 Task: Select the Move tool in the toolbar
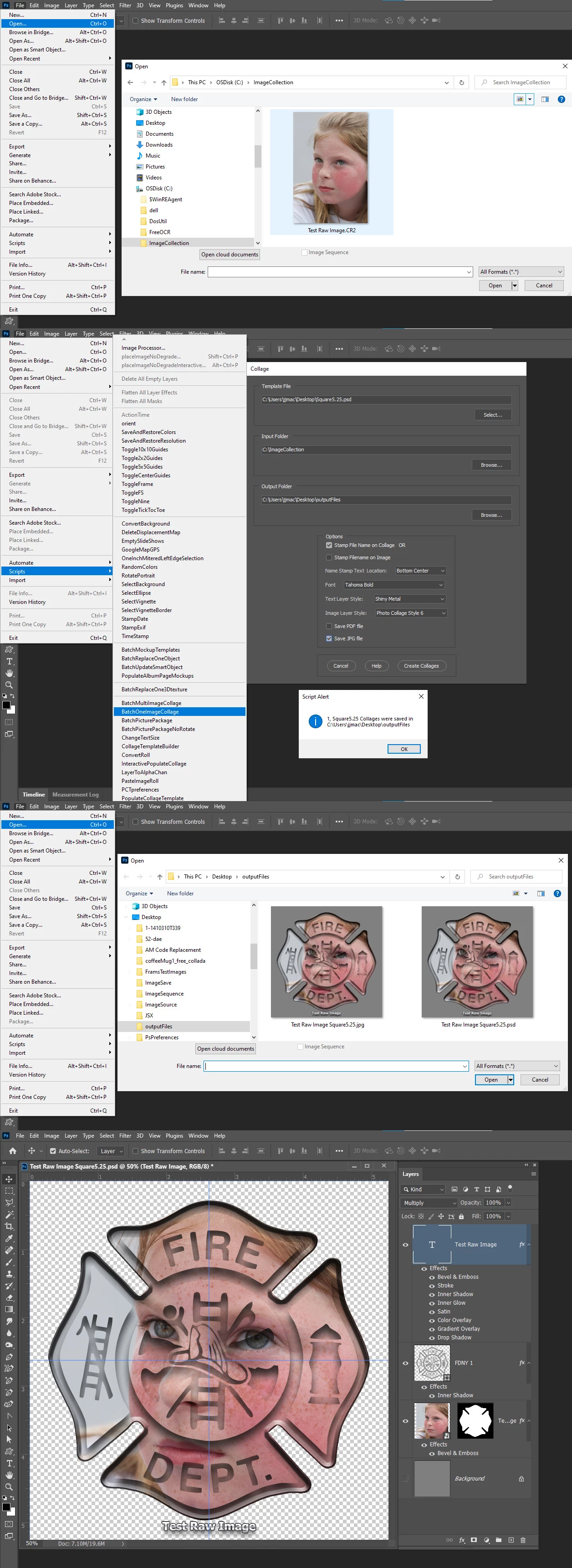pos(9,1179)
